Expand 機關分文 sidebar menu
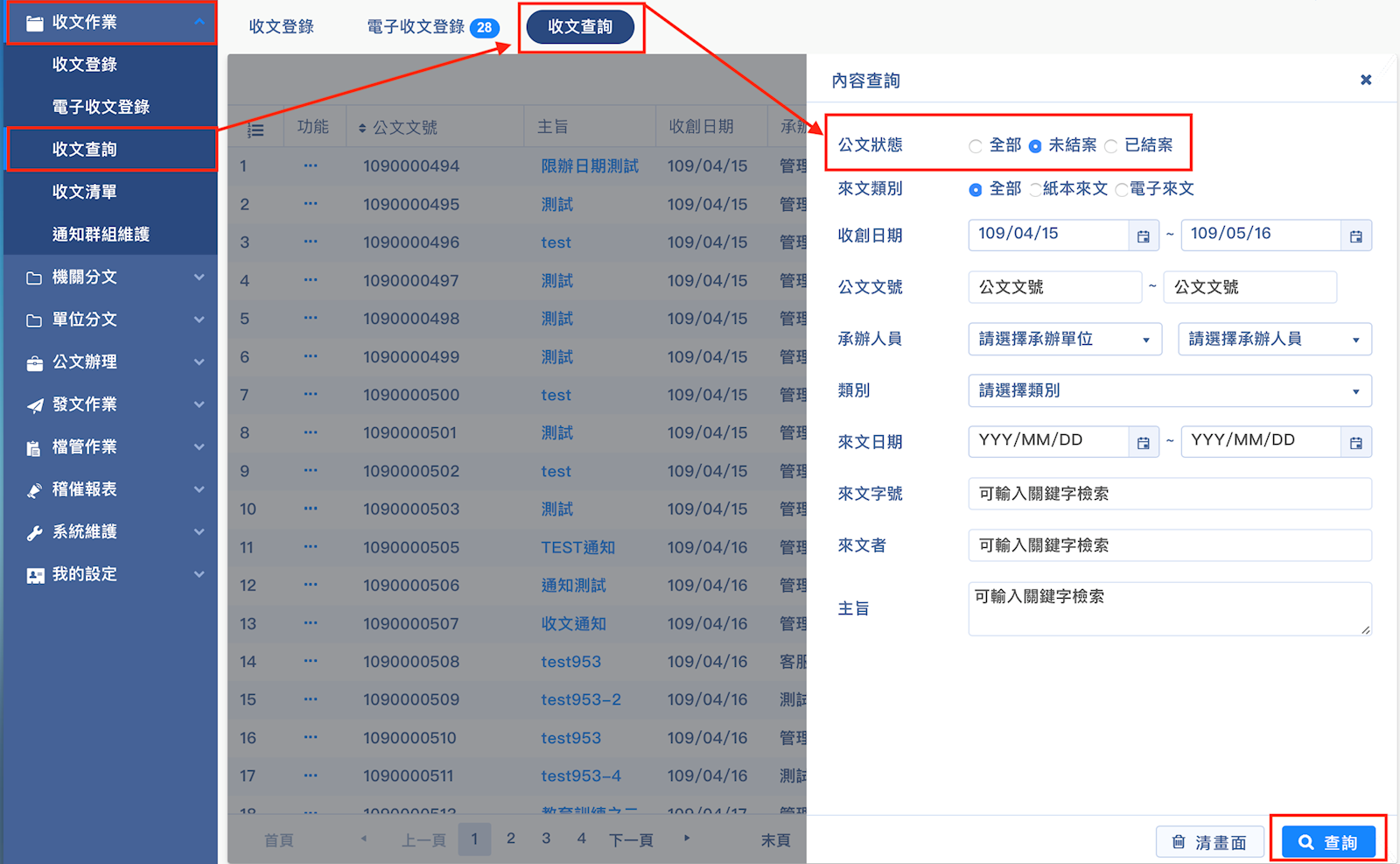Viewport: 1400px width, 864px height. [x=110, y=277]
